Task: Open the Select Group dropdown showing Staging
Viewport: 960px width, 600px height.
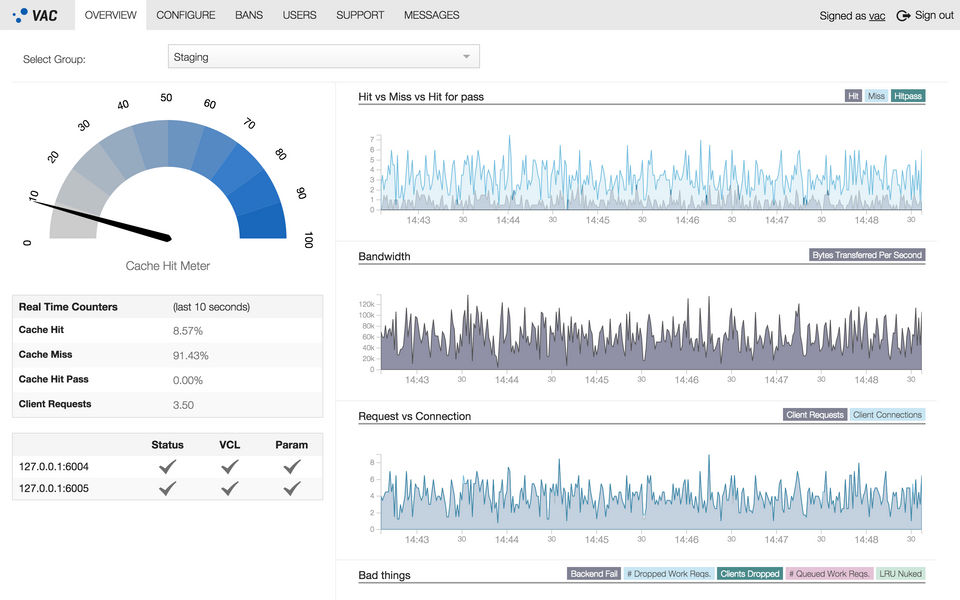Action: tap(323, 56)
